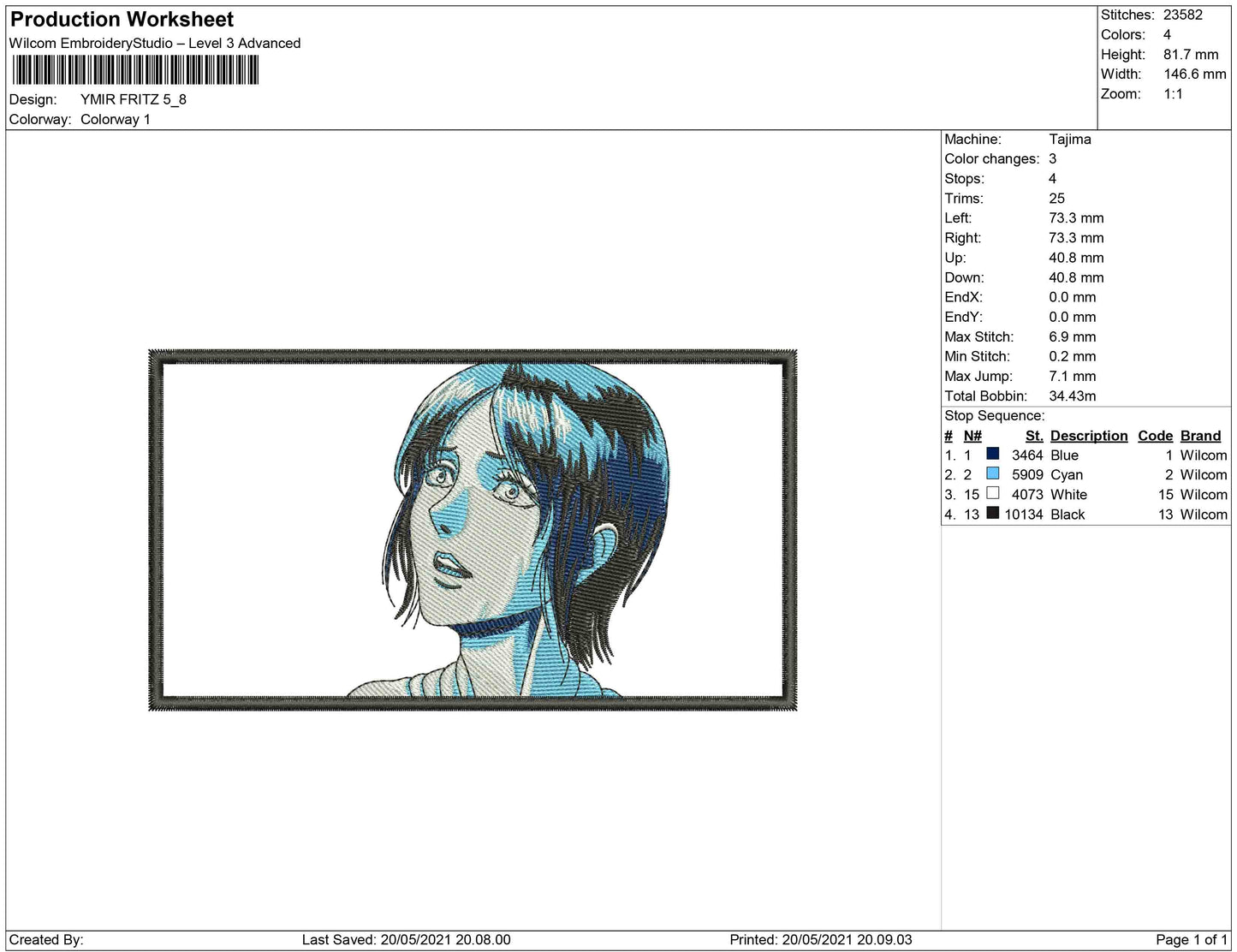Click the Black thread color swatch

click(x=993, y=514)
